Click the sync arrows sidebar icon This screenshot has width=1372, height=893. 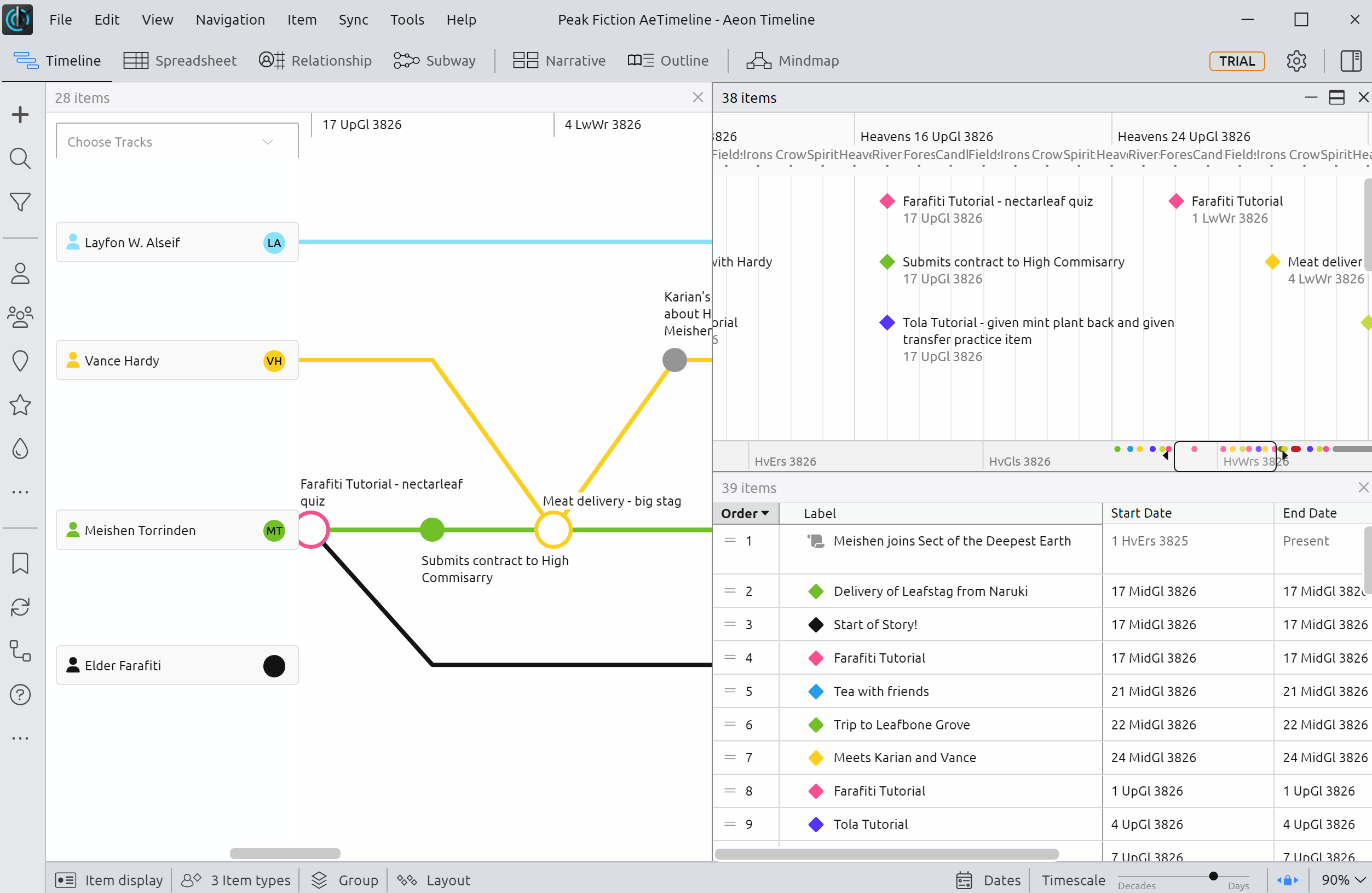tap(20, 607)
